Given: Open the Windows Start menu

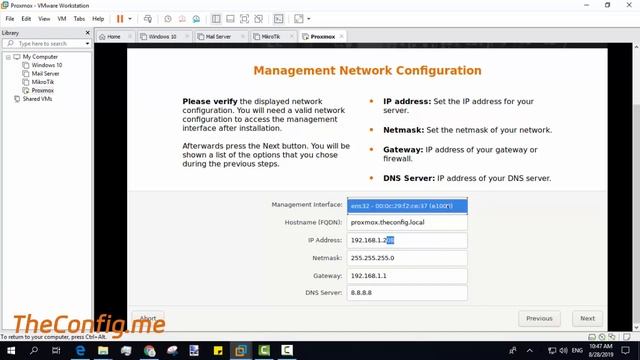Looking at the screenshot, I should coord(11,351).
